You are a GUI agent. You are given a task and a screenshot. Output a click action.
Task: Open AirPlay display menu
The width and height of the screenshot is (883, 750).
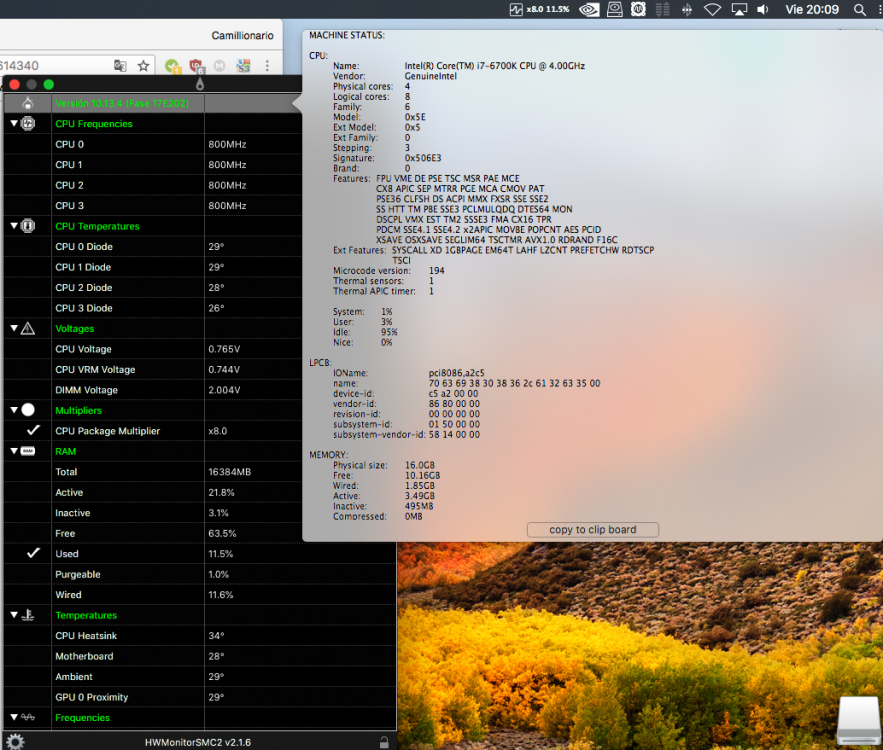[x=739, y=10]
